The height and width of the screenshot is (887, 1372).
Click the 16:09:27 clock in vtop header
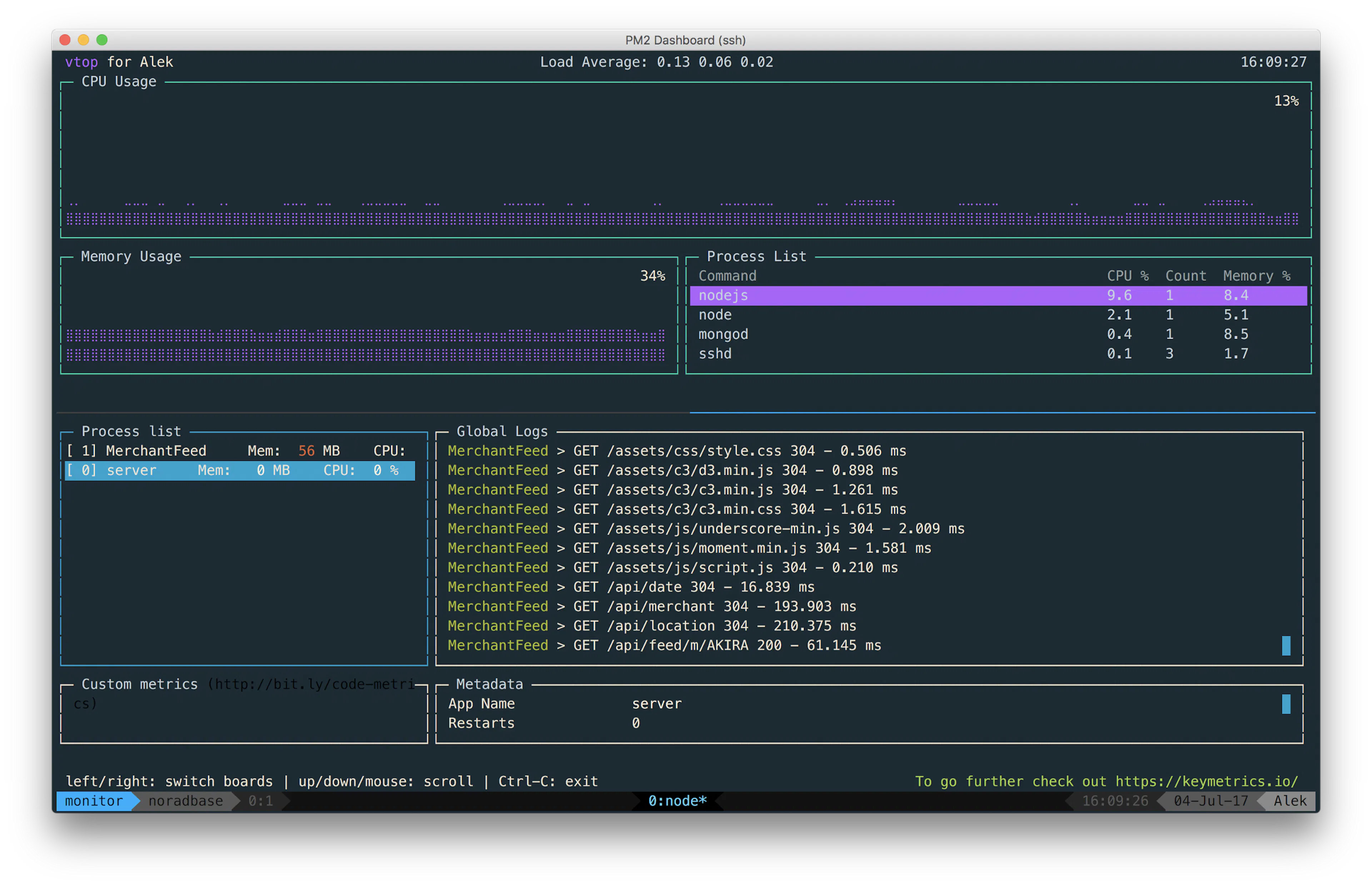1273,62
